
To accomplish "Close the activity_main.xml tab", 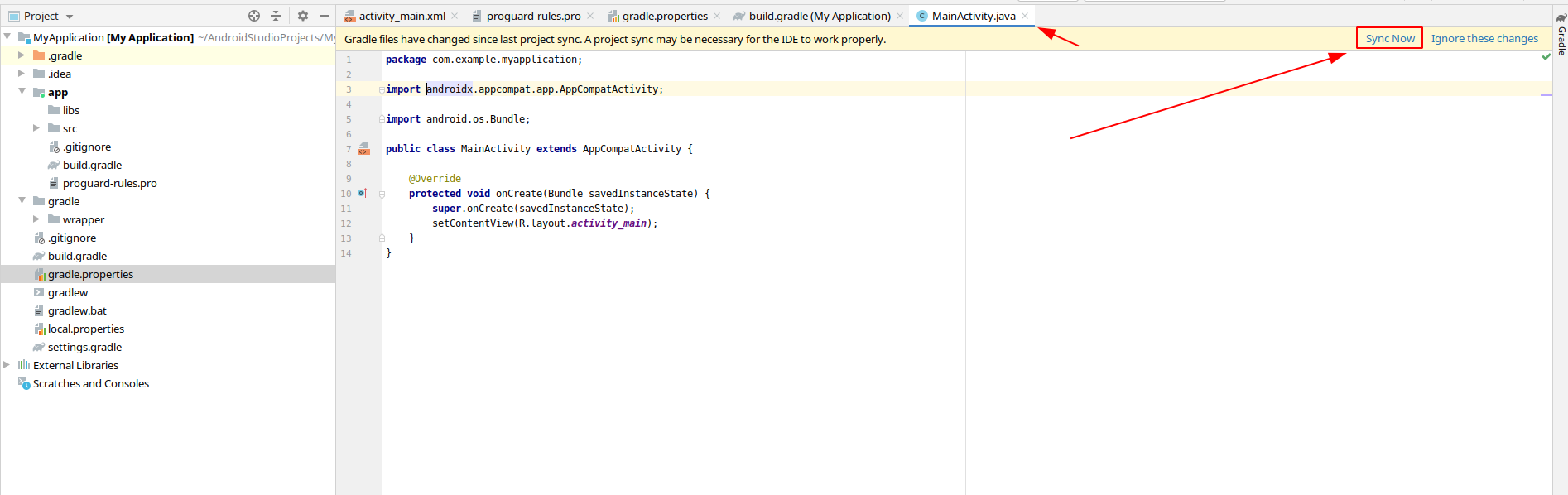I will (455, 16).
